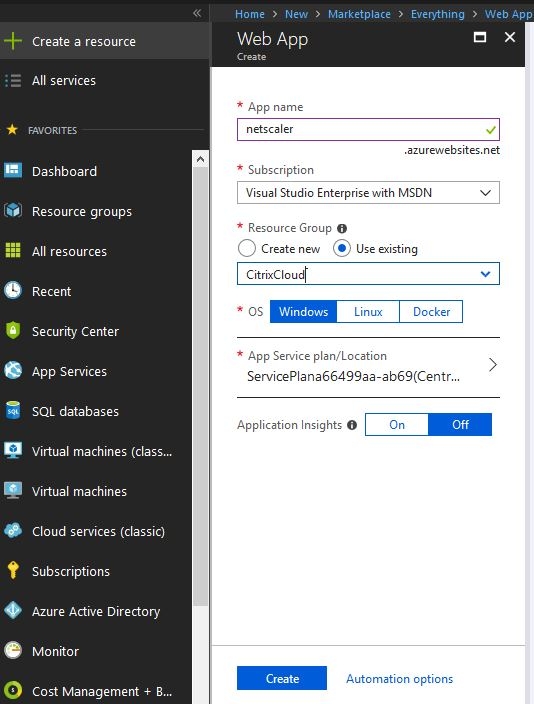Collapse the sidebar with double chevron
The width and height of the screenshot is (534, 704).
point(197,13)
